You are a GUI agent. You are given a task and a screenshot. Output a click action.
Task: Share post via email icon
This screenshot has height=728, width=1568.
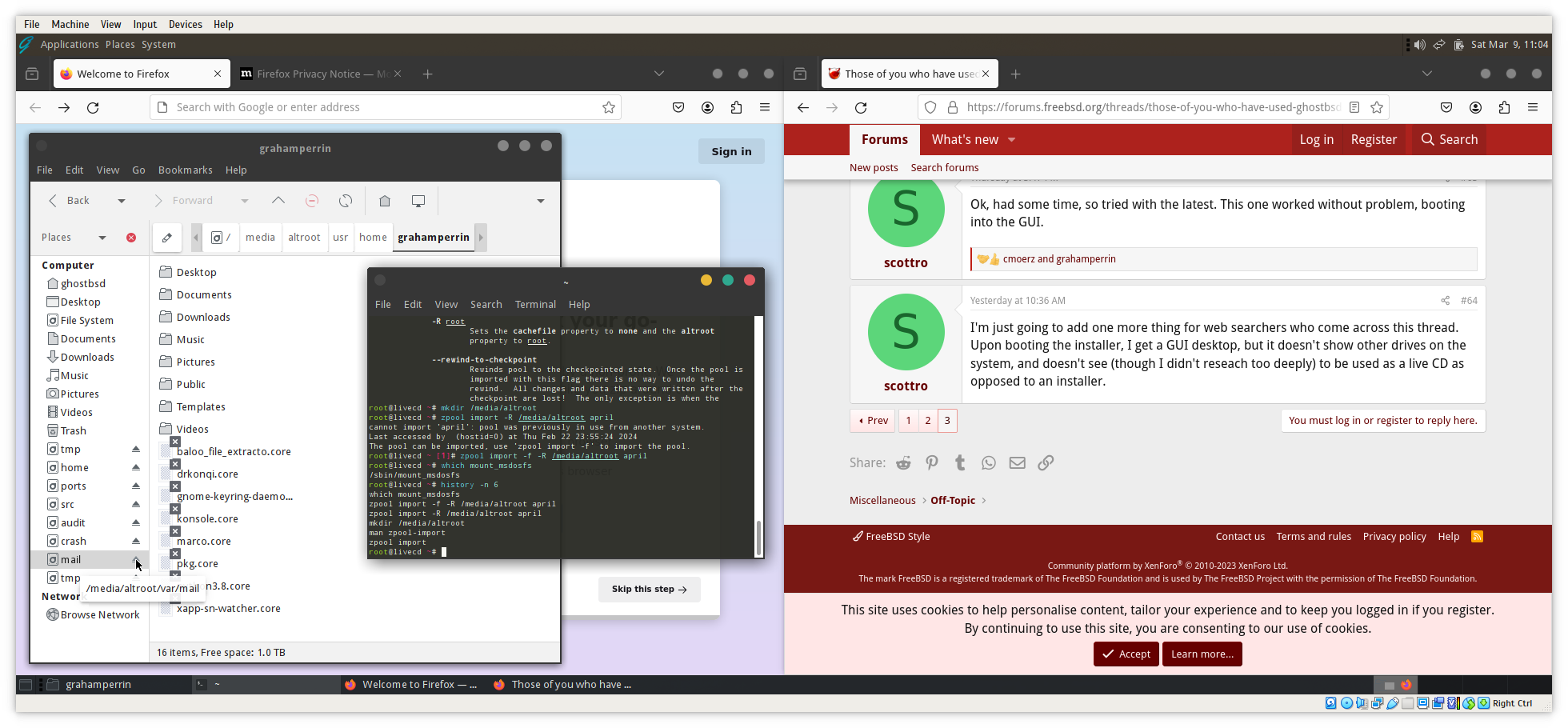click(1017, 463)
